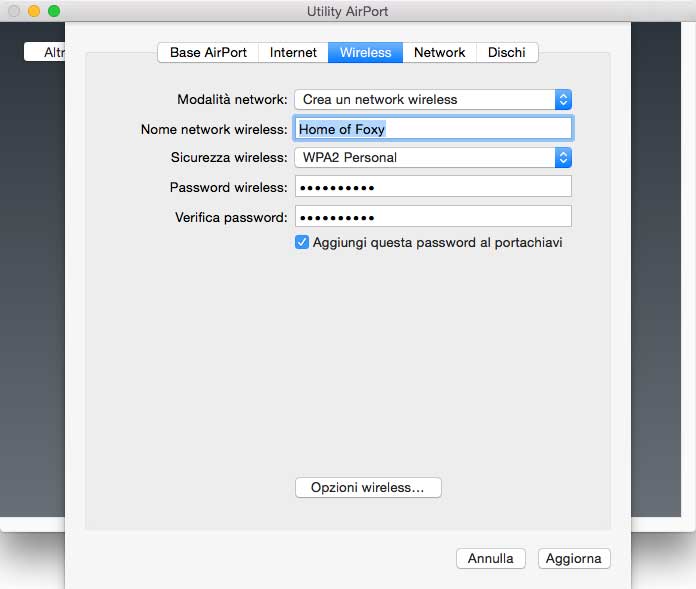Image resolution: width=696 pixels, height=589 pixels.
Task: Zoom the window with green button
Action: tap(54, 11)
